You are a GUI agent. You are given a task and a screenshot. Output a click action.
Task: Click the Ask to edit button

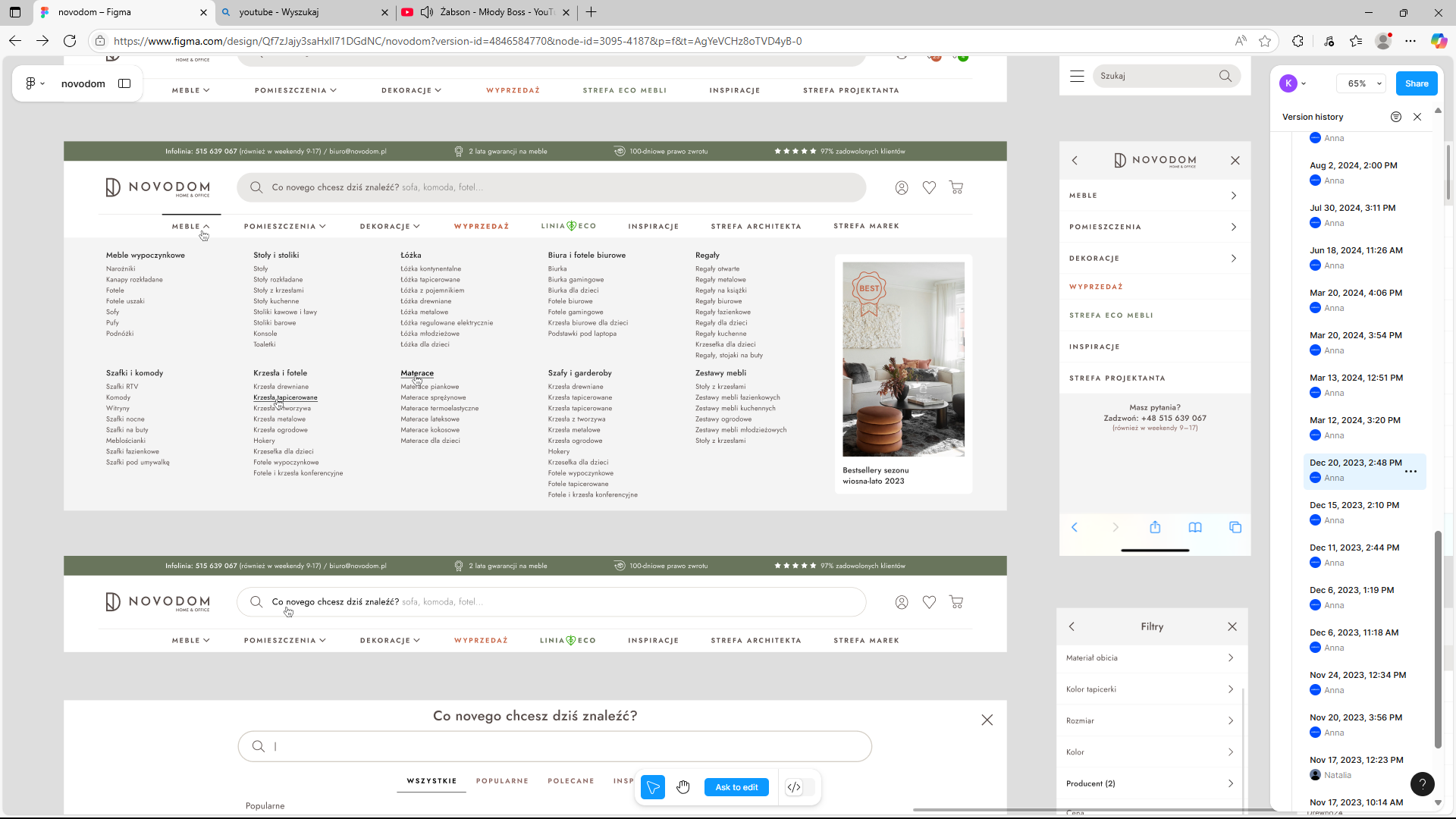click(736, 787)
